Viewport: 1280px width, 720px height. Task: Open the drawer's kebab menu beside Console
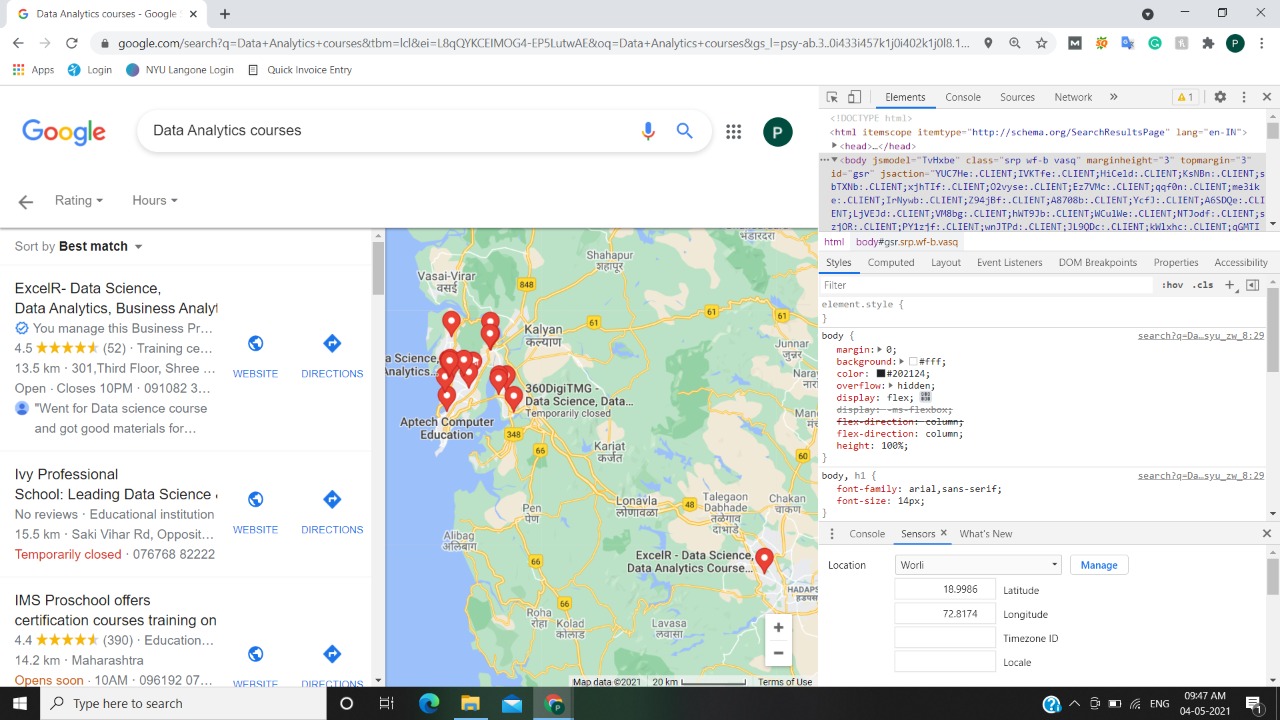tap(832, 534)
